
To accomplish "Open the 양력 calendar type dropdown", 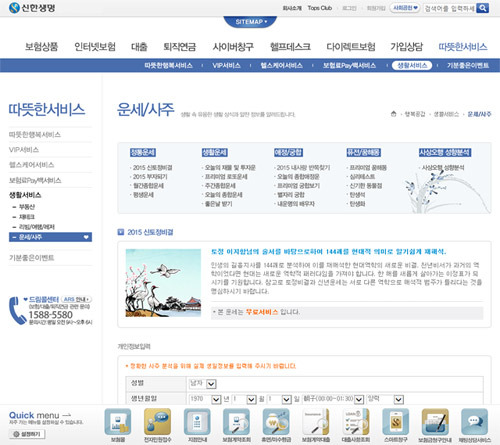I will click(385, 399).
